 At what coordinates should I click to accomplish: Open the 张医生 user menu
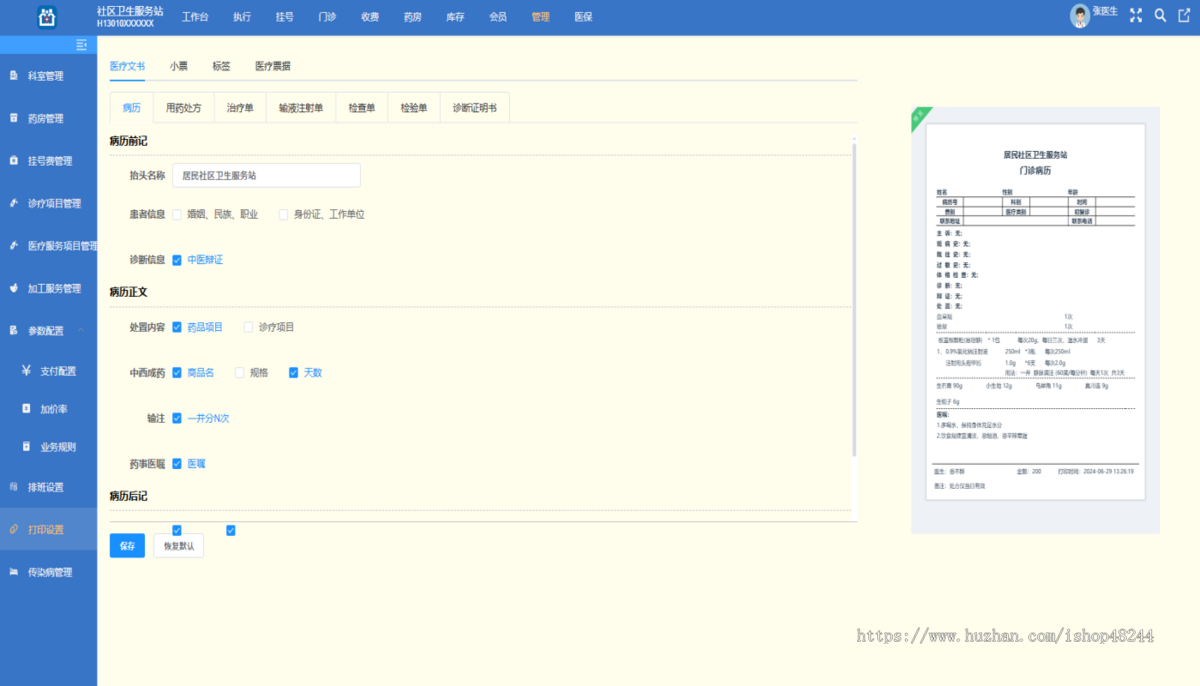pyautogui.click(x=1105, y=11)
